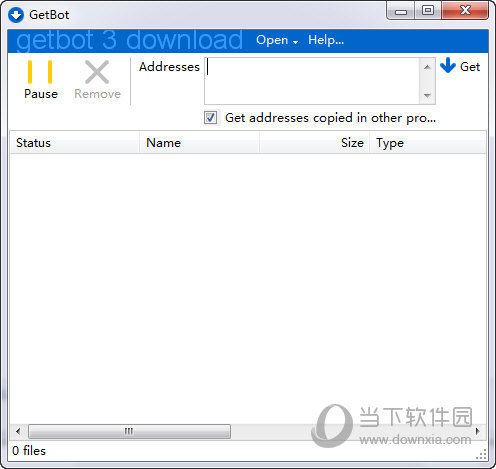Maximize the GetBot window
The width and height of the screenshot is (496, 469).
point(428,11)
